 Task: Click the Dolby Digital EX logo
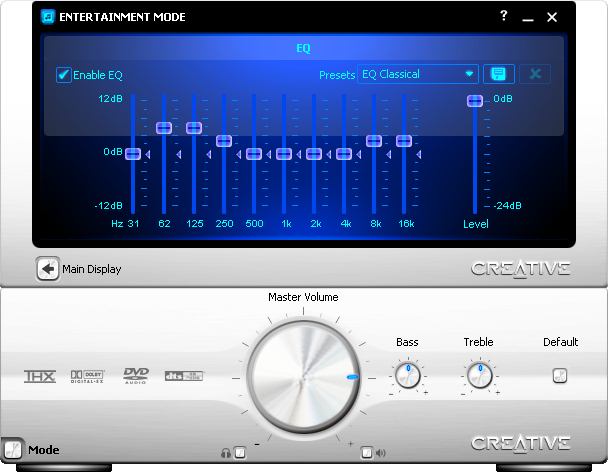tap(87, 376)
